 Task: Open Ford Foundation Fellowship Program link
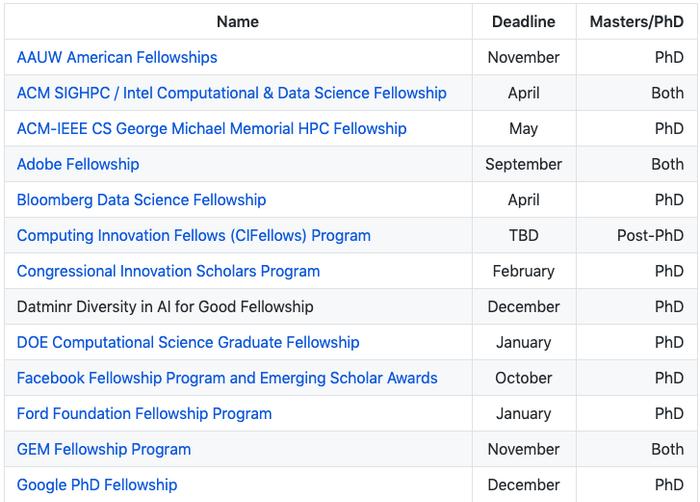tap(144, 414)
